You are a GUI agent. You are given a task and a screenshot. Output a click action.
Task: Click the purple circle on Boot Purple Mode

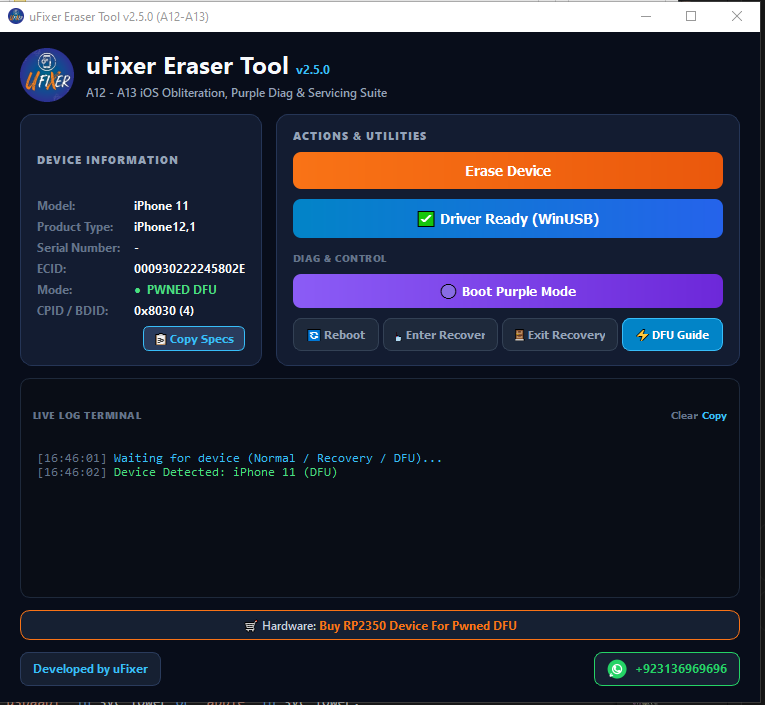click(x=448, y=292)
